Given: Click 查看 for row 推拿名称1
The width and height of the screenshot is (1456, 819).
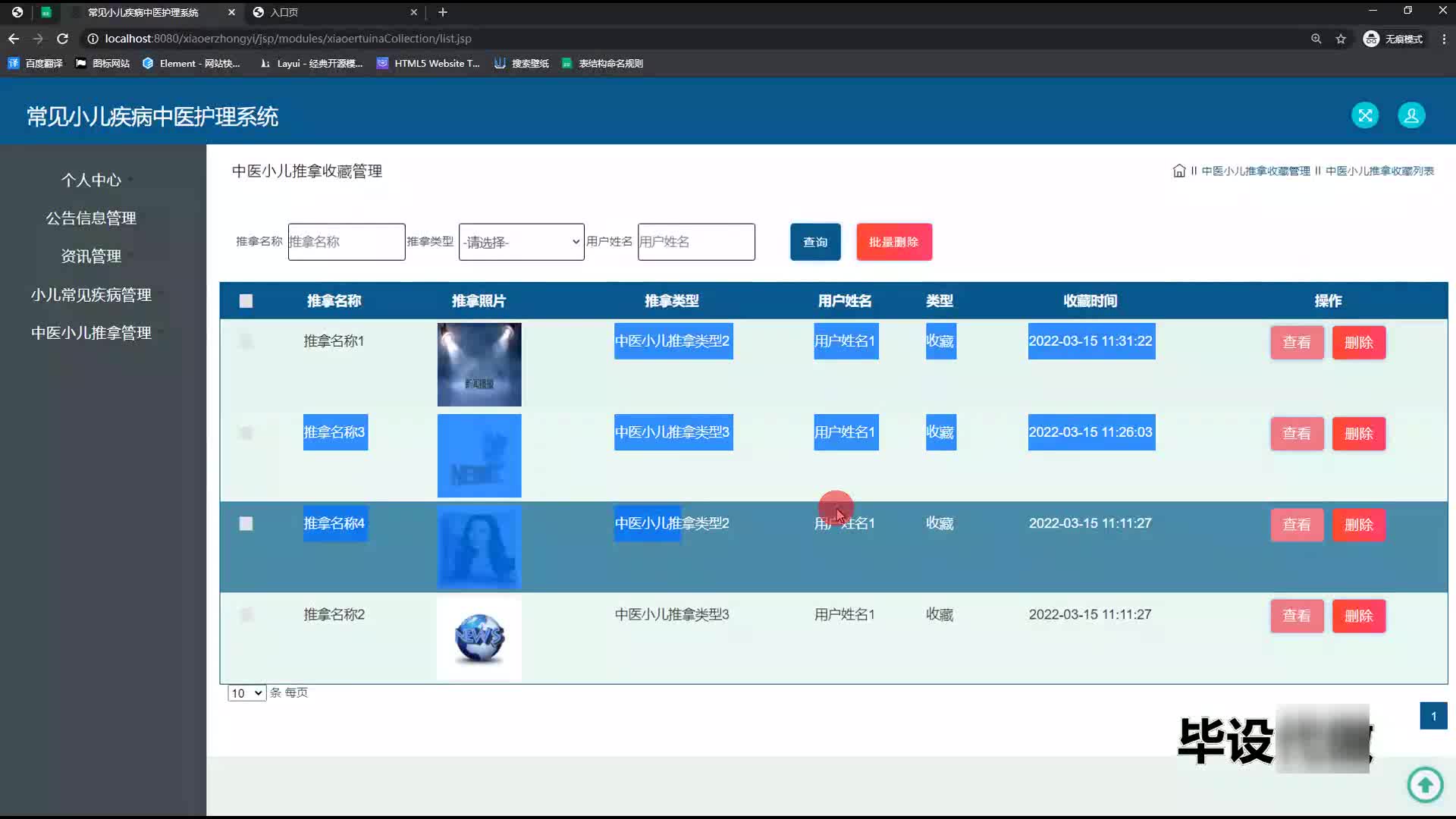Looking at the screenshot, I should (1297, 343).
